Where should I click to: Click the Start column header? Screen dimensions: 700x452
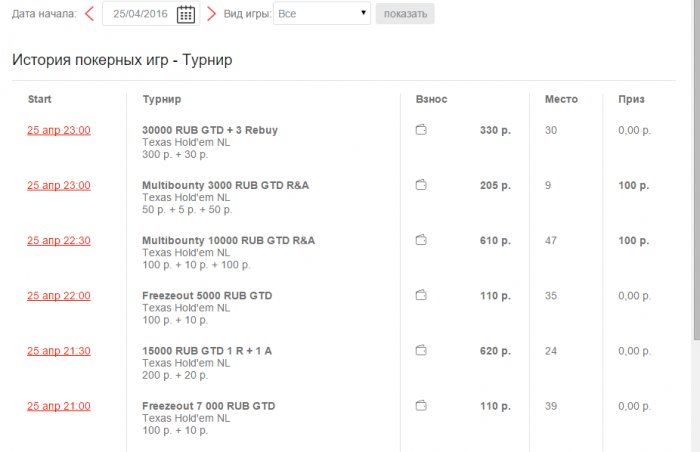[40, 99]
